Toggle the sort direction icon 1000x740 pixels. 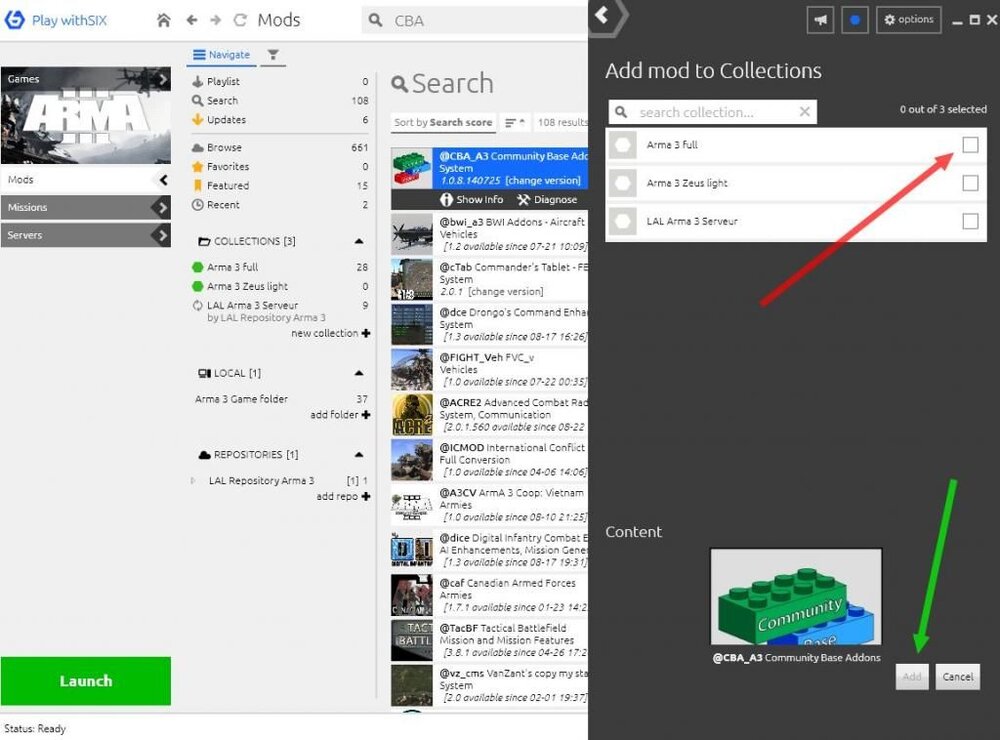tap(515, 122)
